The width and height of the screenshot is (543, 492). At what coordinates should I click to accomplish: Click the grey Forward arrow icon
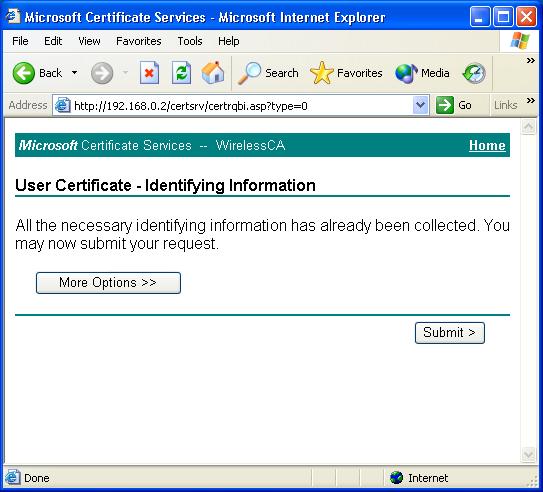click(102, 73)
